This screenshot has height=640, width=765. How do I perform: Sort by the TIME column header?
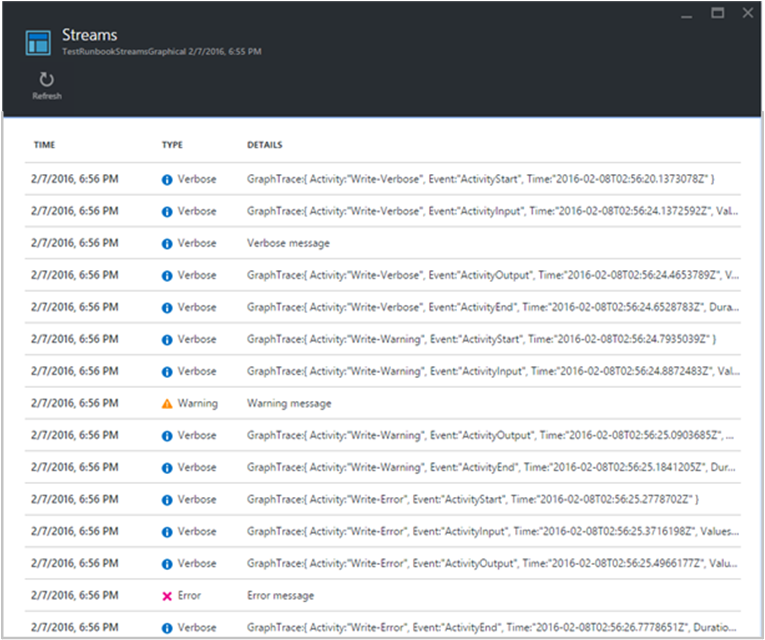44,145
